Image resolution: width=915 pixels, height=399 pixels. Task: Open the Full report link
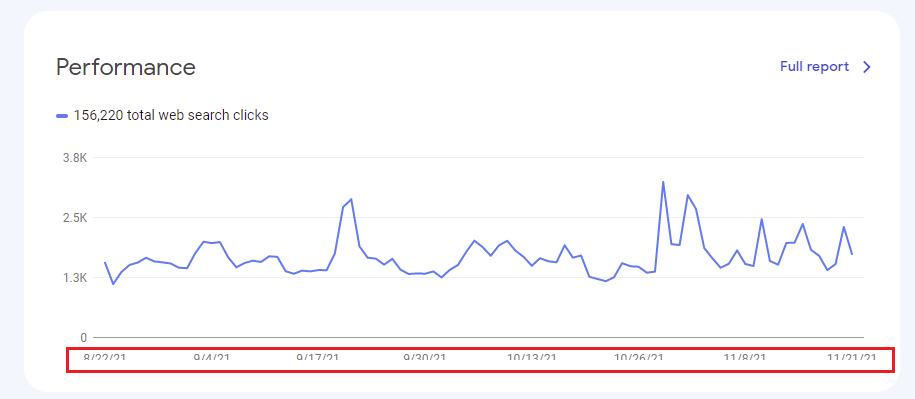pyautogui.click(x=814, y=66)
